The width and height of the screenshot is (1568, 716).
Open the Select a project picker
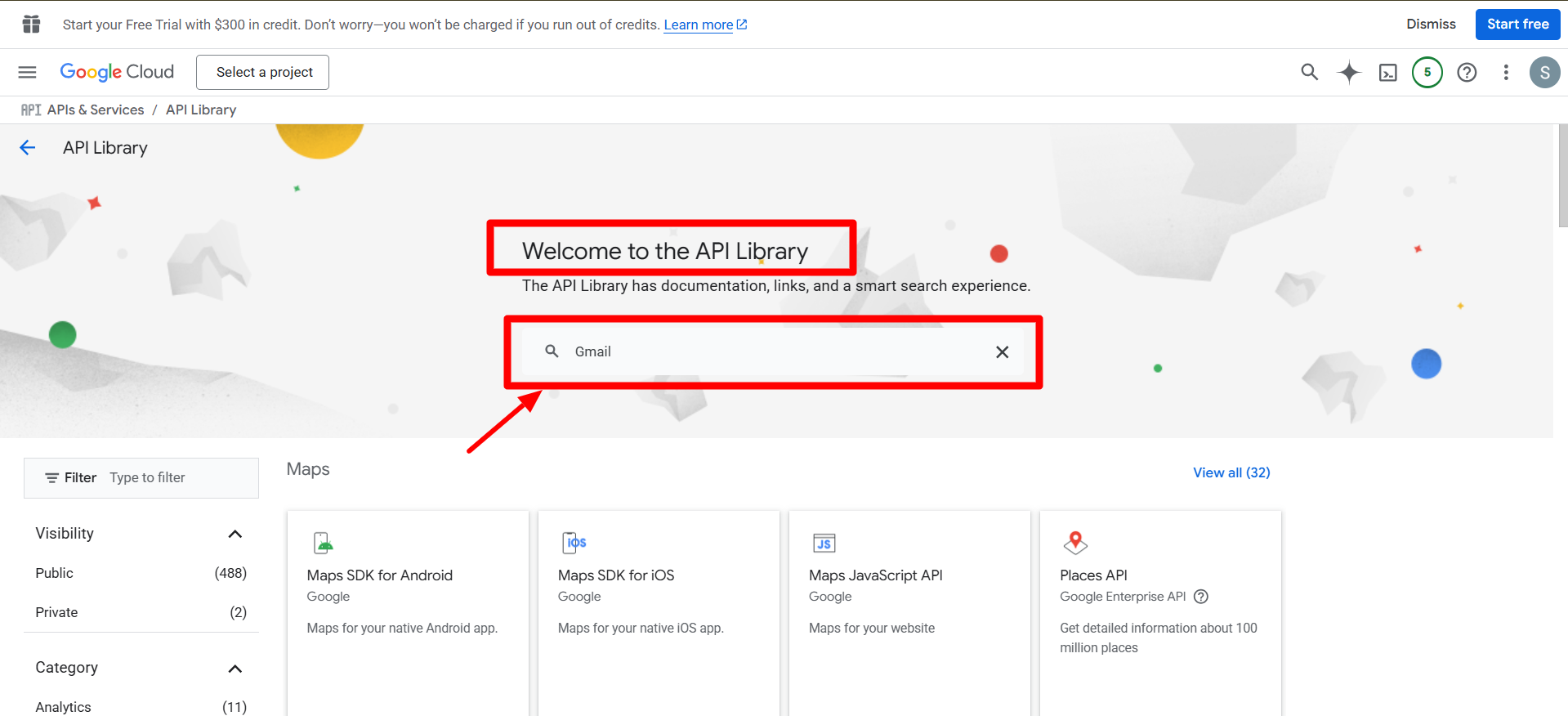pyautogui.click(x=262, y=72)
